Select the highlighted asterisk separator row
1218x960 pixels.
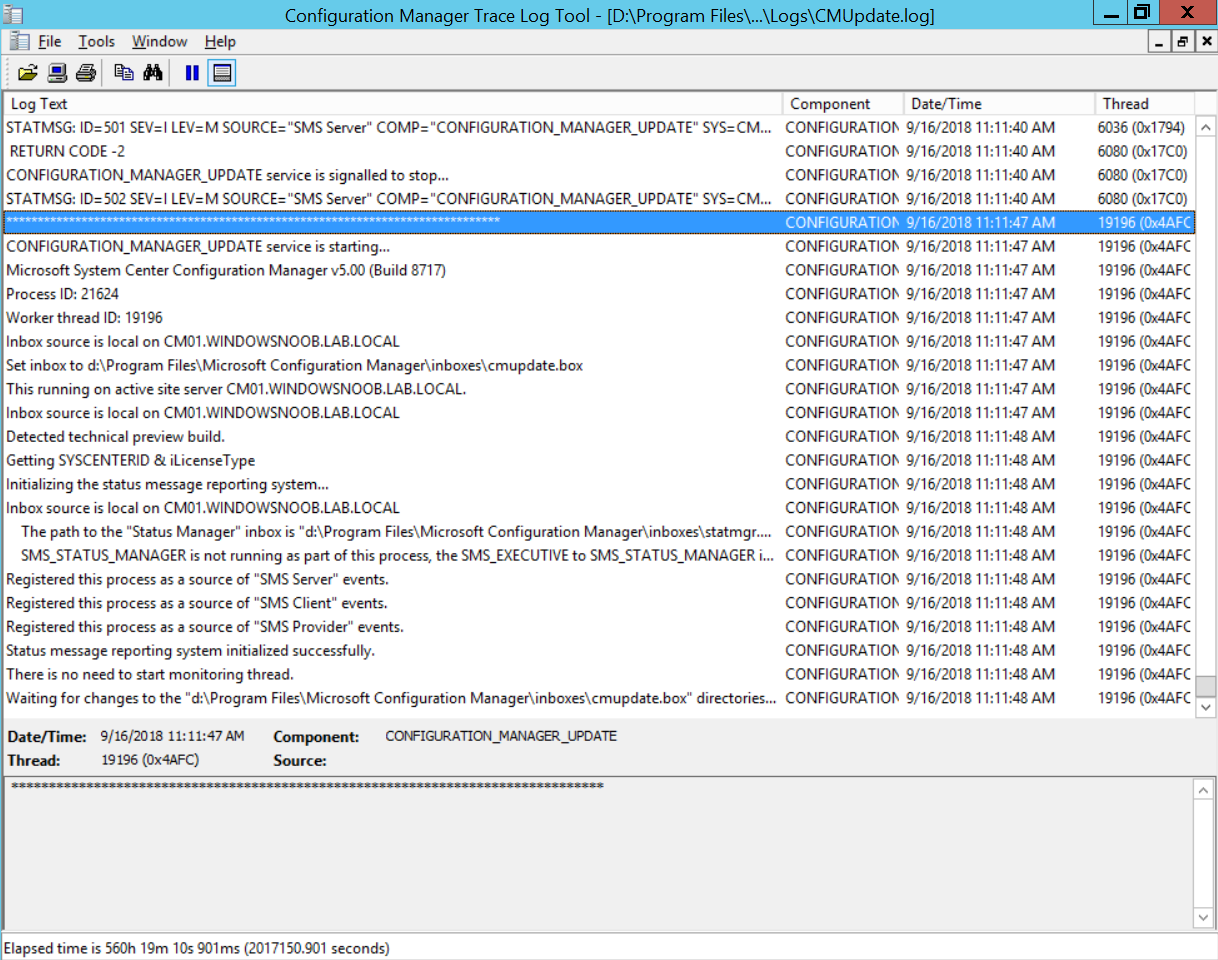(x=599, y=222)
